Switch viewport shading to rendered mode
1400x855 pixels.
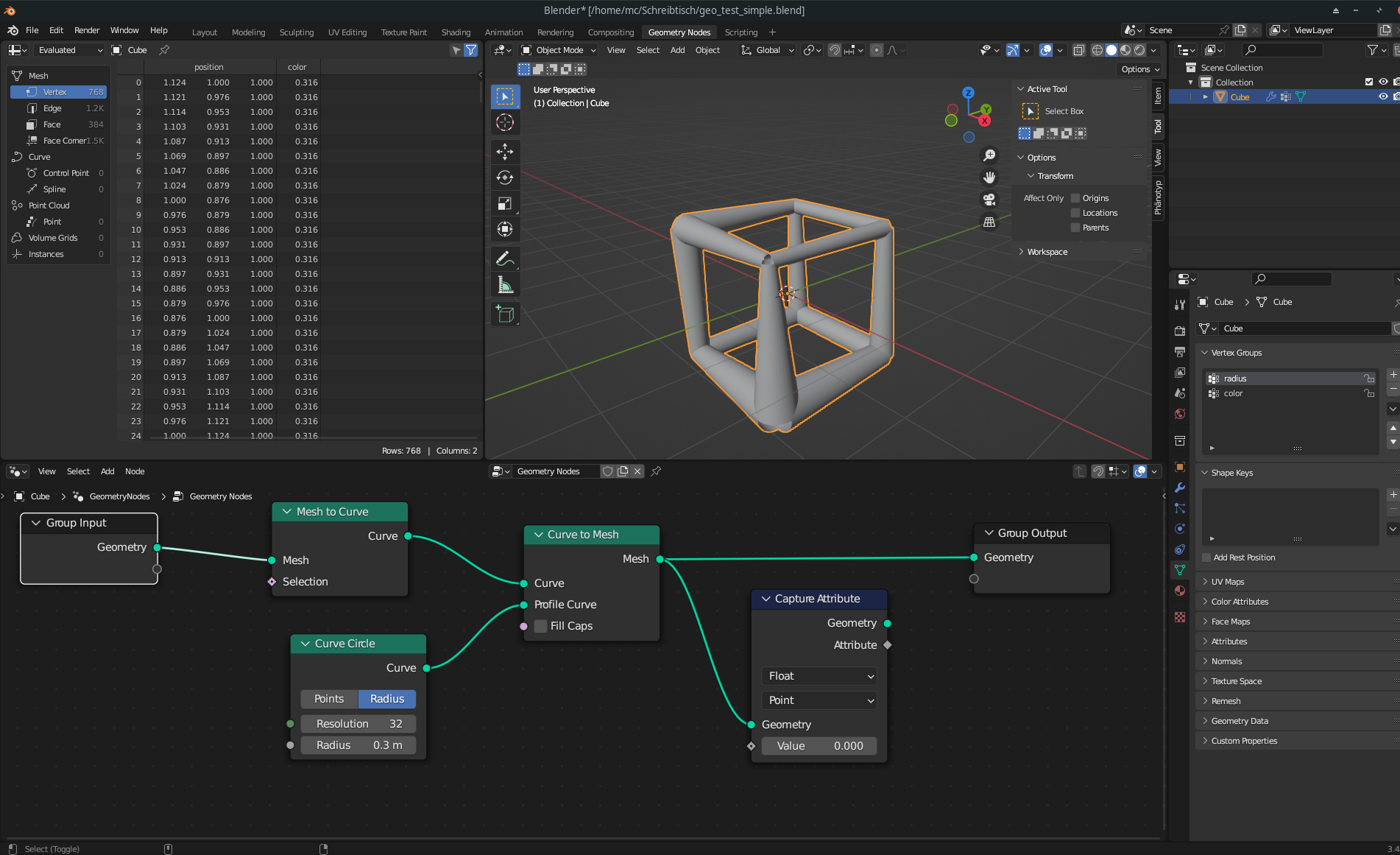(1139, 50)
